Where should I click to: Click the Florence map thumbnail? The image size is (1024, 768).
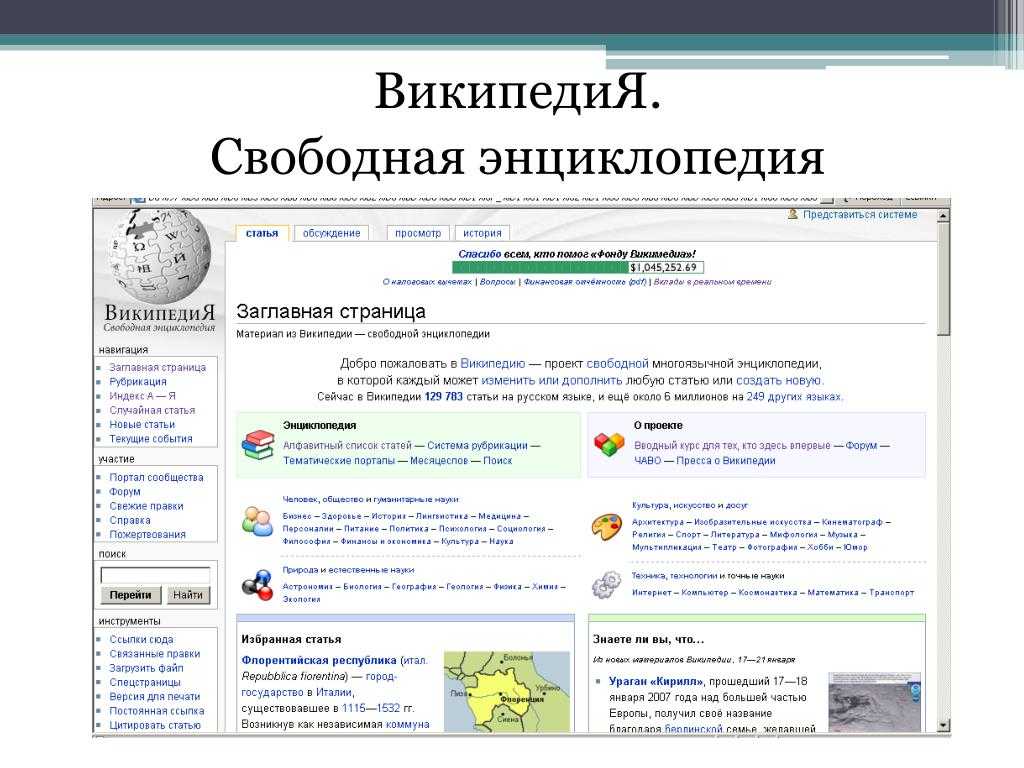(x=507, y=691)
